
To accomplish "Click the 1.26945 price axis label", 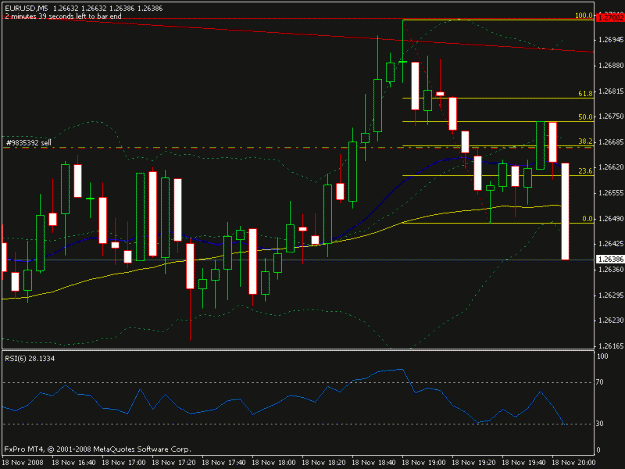I will [611, 40].
